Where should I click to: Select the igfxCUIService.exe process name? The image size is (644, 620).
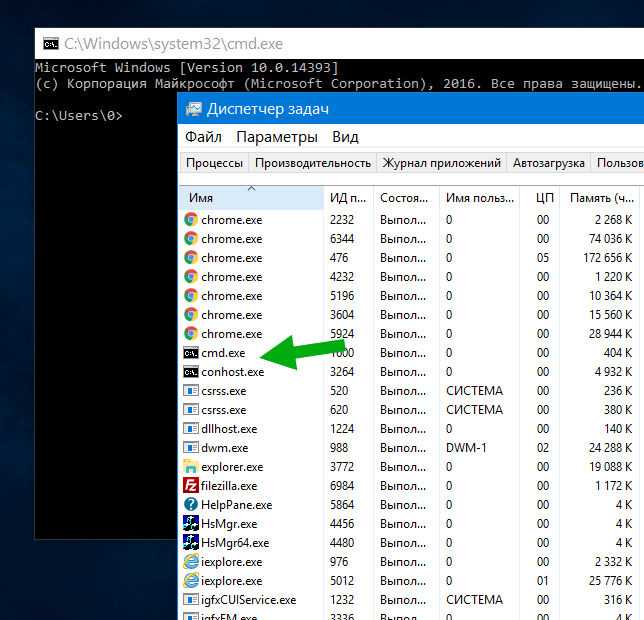coord(248,600)
